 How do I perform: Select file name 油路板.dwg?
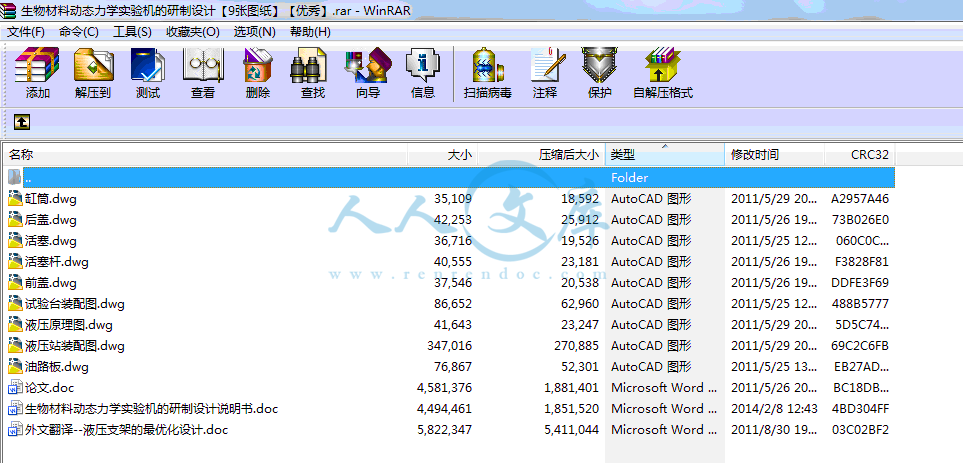[57, 367]
